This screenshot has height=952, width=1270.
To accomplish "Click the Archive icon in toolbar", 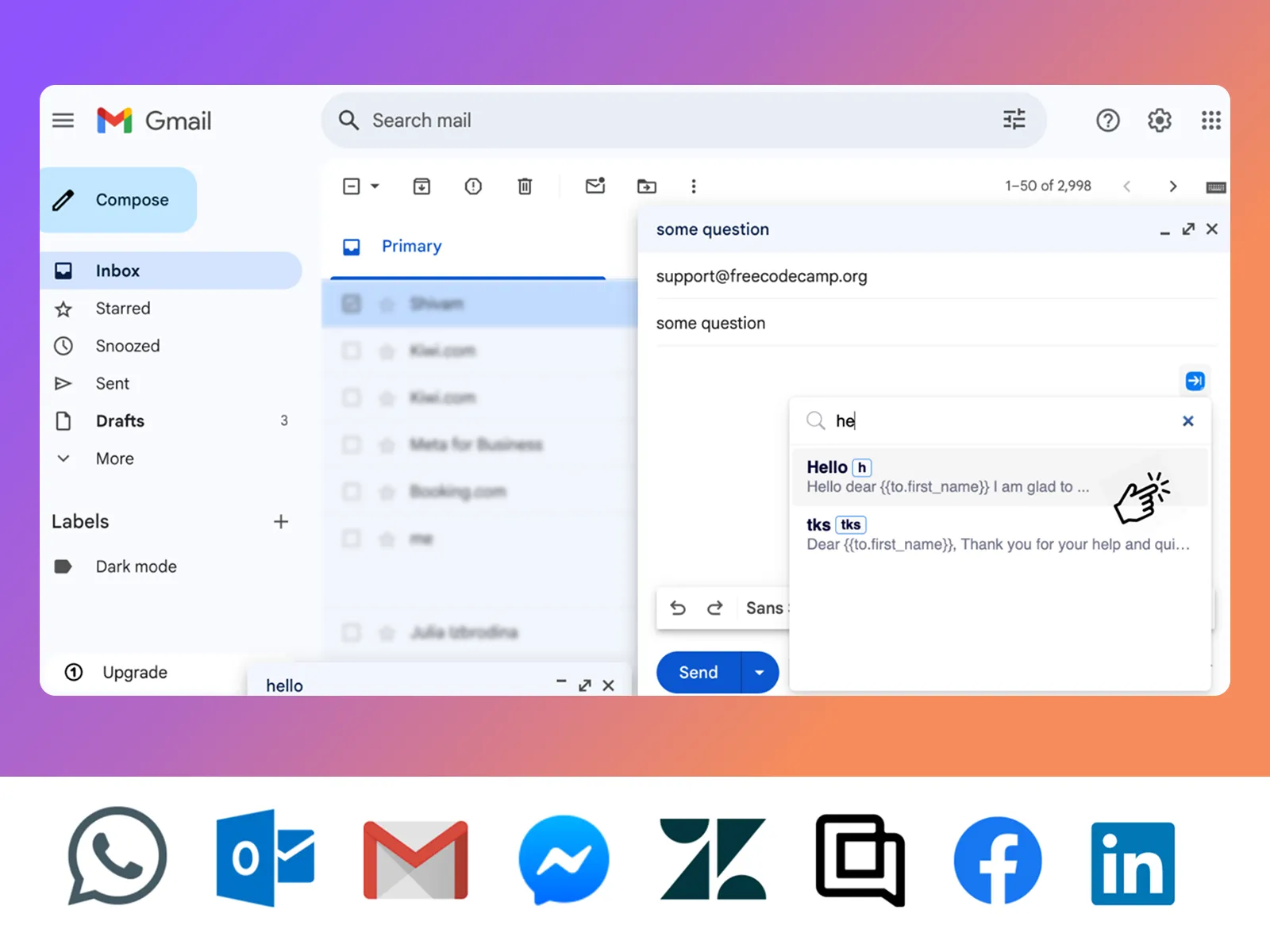I will [x=421, y=186].
